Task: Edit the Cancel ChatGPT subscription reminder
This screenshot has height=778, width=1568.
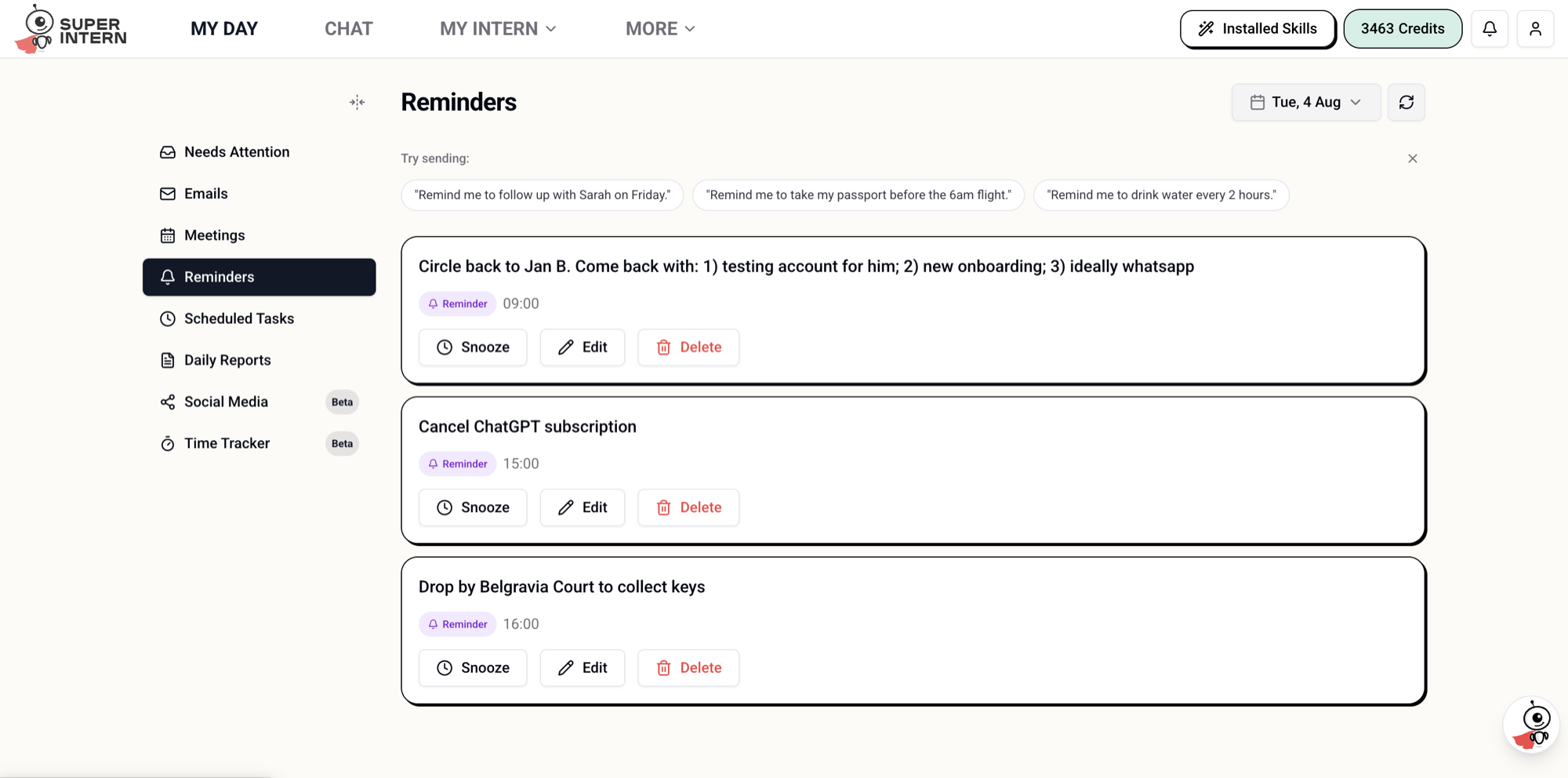Action: (583, 507)
